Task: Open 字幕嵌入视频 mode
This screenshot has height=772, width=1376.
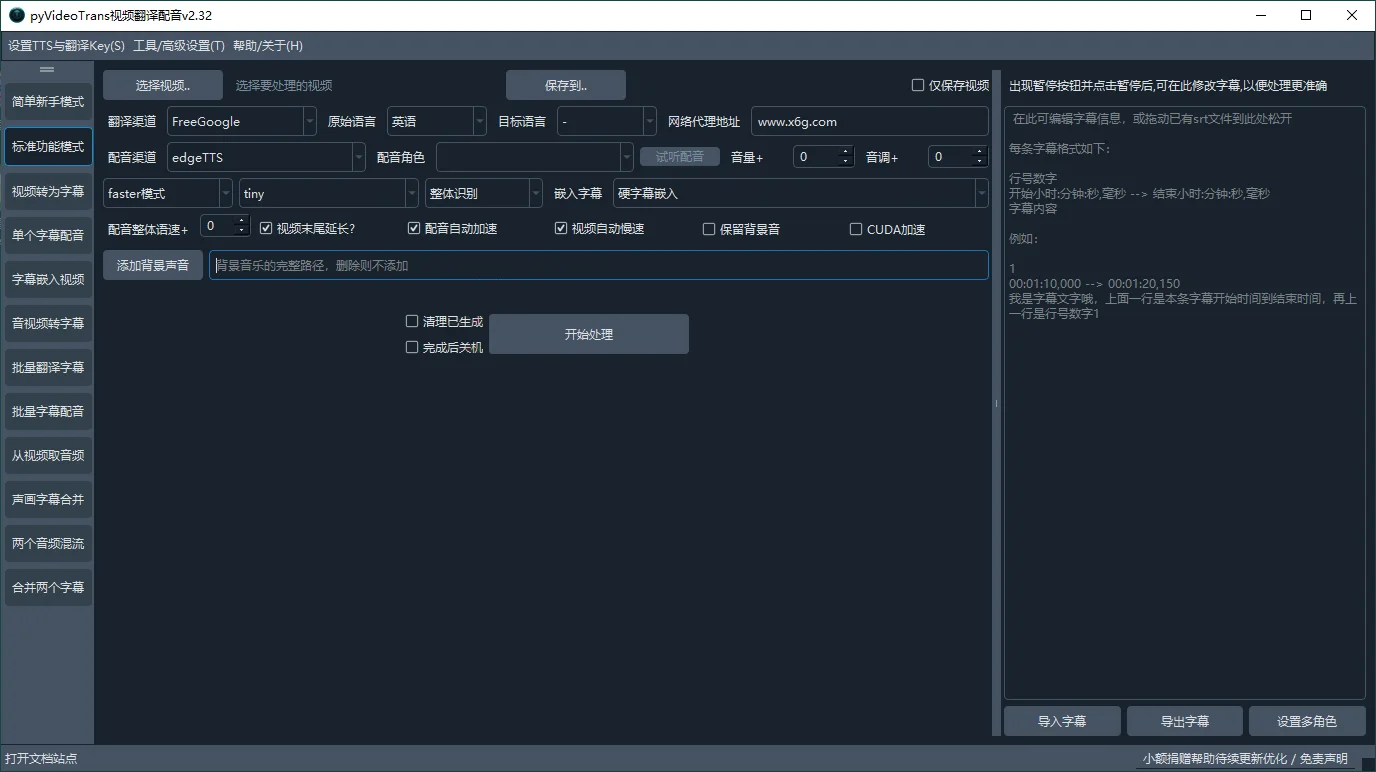Action: coord(47,279)
